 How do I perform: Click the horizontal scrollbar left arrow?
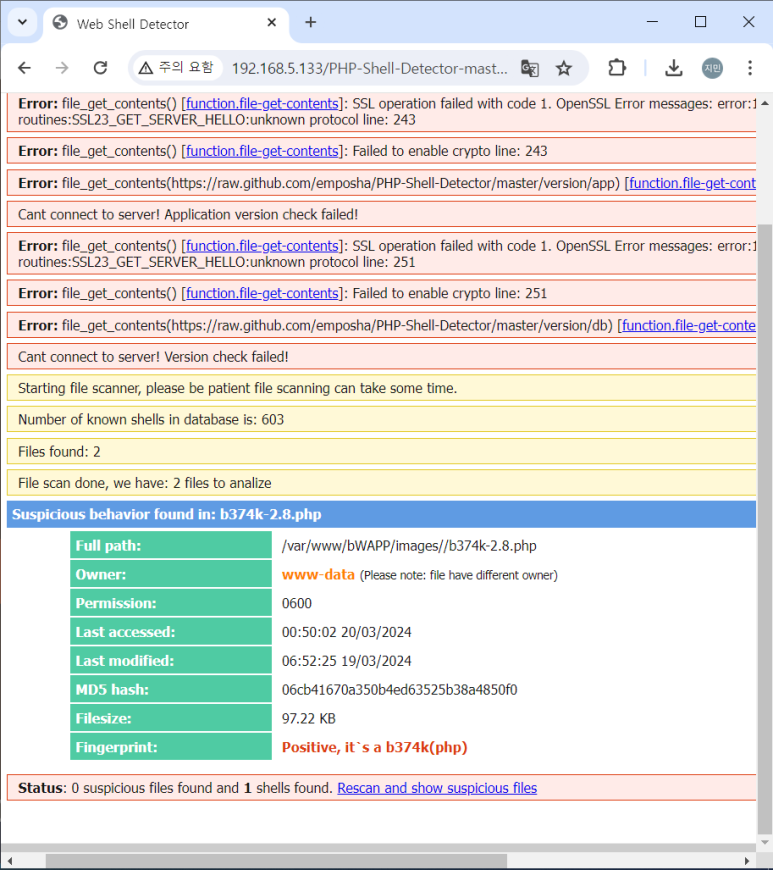9,861
